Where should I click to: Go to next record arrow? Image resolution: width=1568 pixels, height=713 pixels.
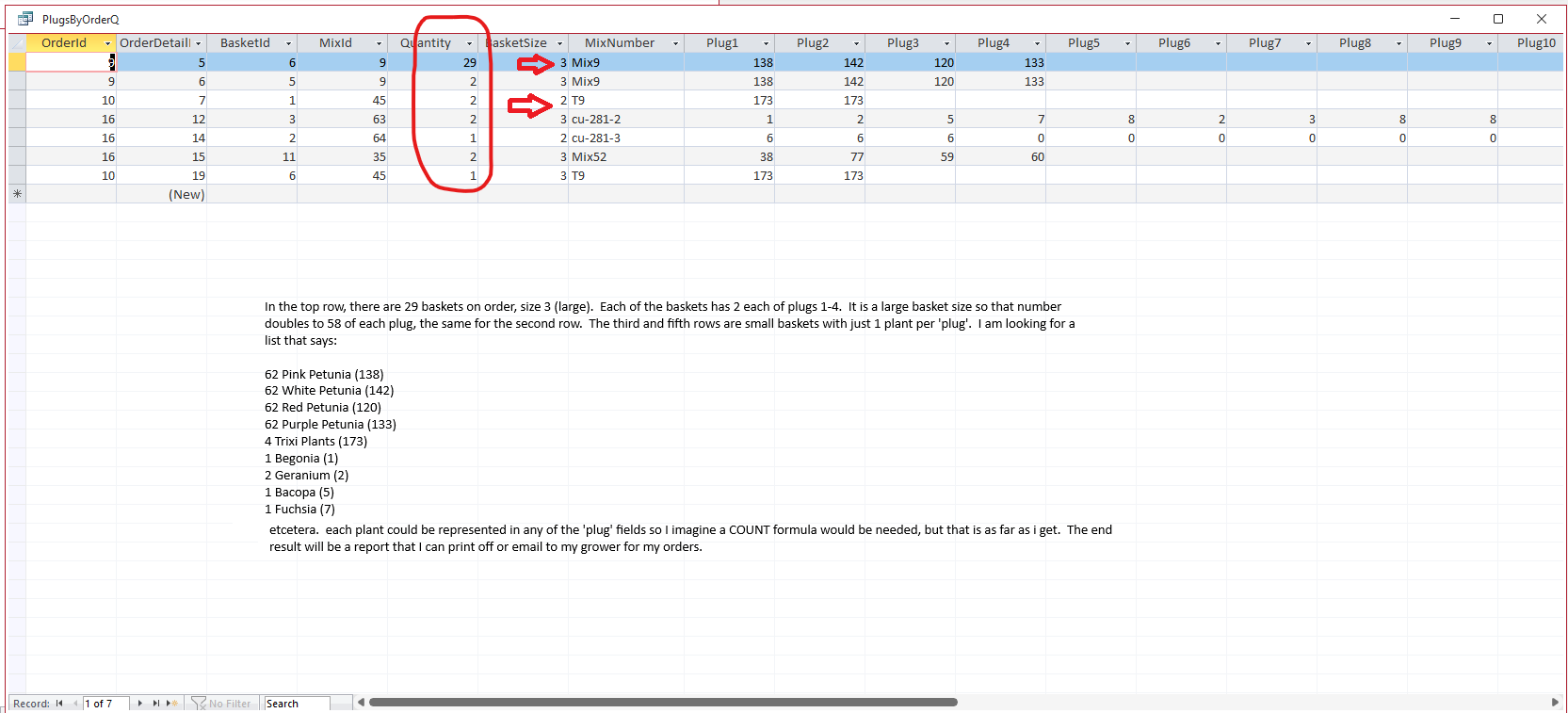tap(140, 704)
